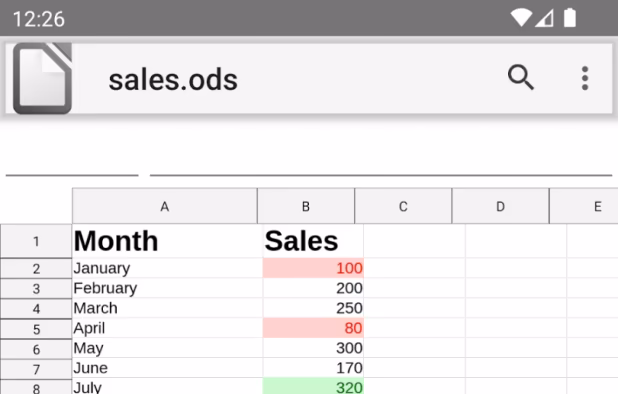The height and width of the screenshot is (394, 618).
Task: Select the red 80 sales cell
Action: point(313,328)
